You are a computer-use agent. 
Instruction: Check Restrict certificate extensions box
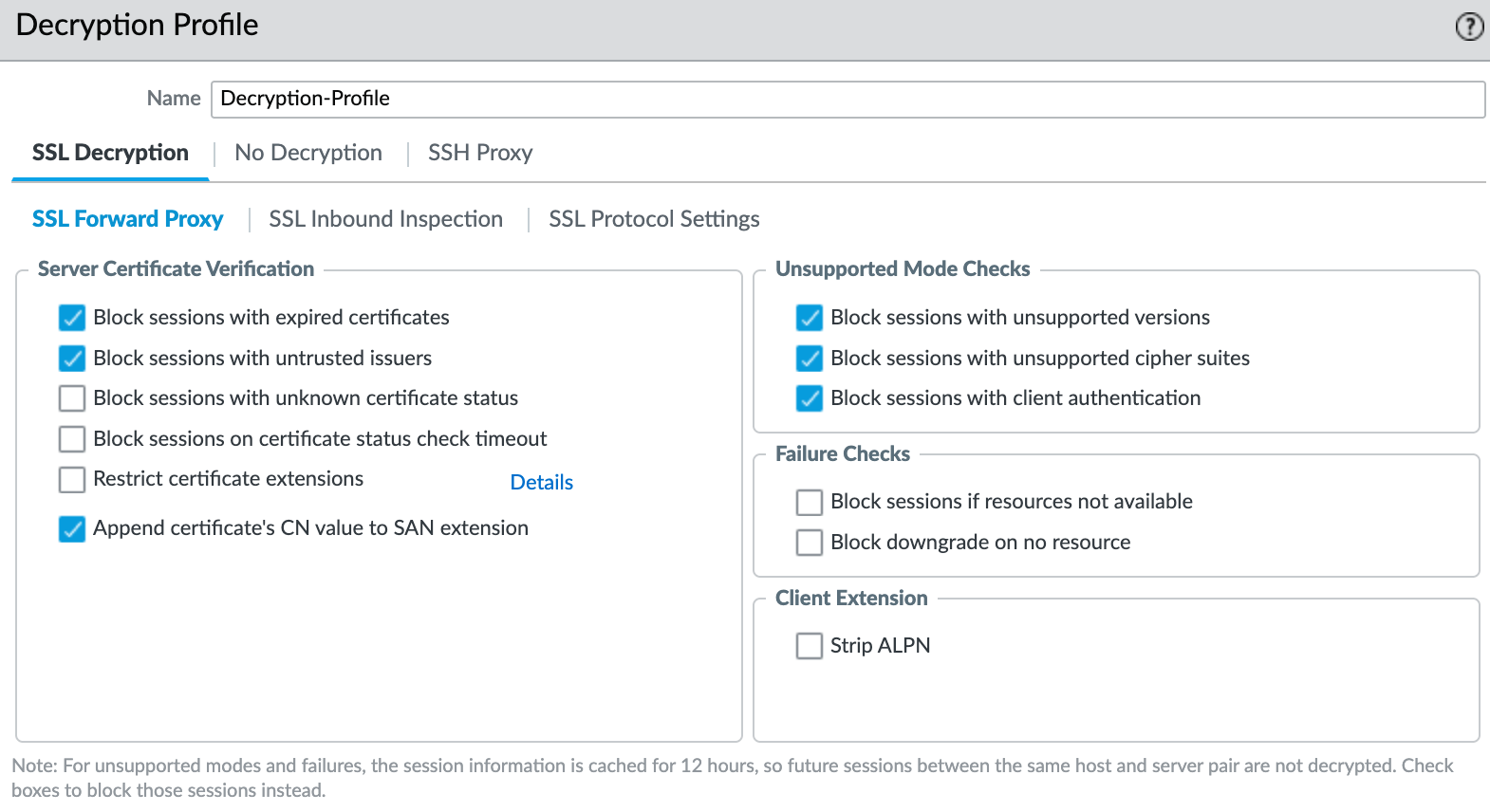pyautogui.click(x=72, y=480)
